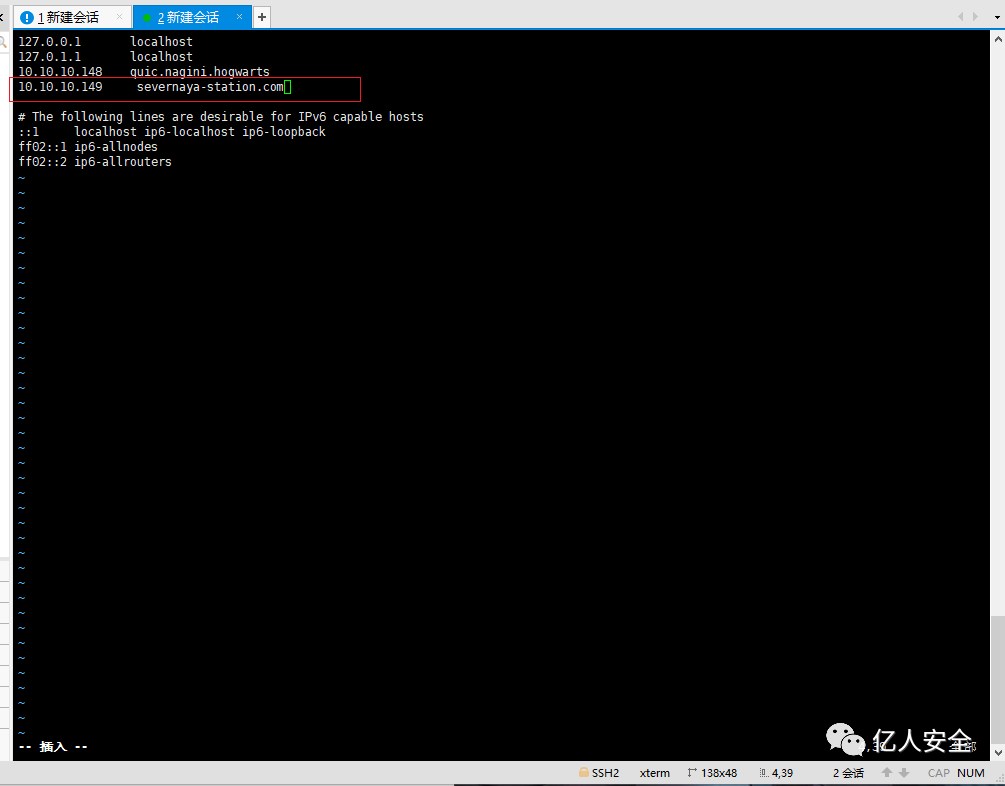Click the severnaya-station.com hostname
The height and width of the screenshot is (786, 1005).
[x=210, y=87]
